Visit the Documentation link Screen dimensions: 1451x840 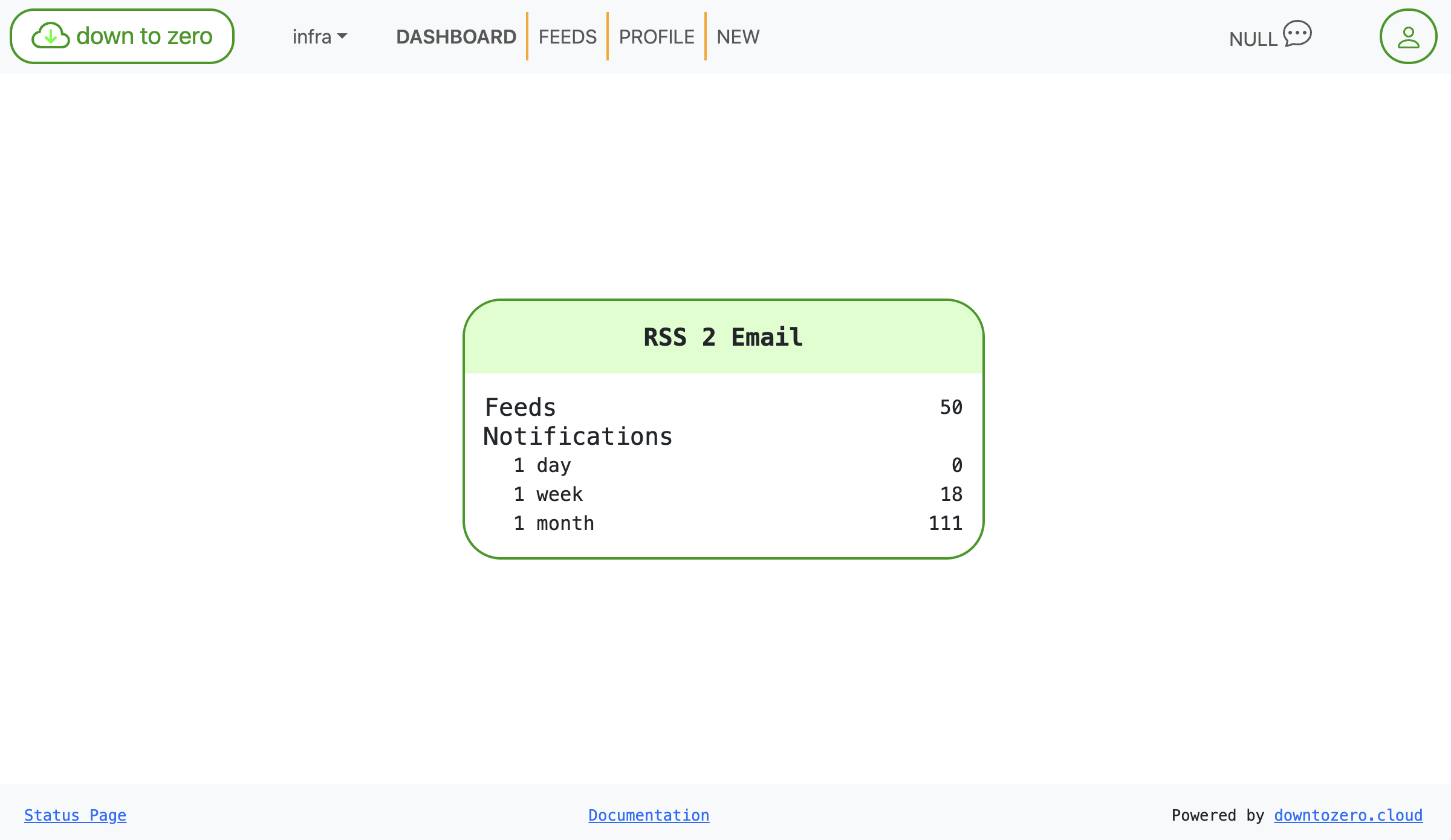[x=649, y=815]
